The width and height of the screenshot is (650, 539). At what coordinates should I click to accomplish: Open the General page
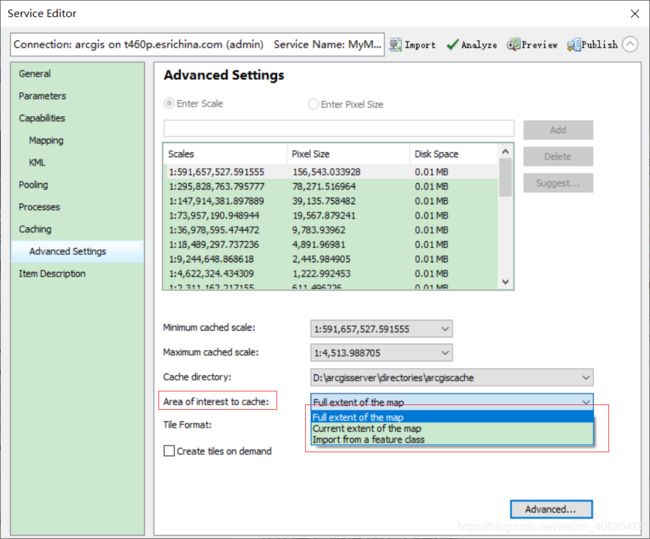[x=35, y=74]
